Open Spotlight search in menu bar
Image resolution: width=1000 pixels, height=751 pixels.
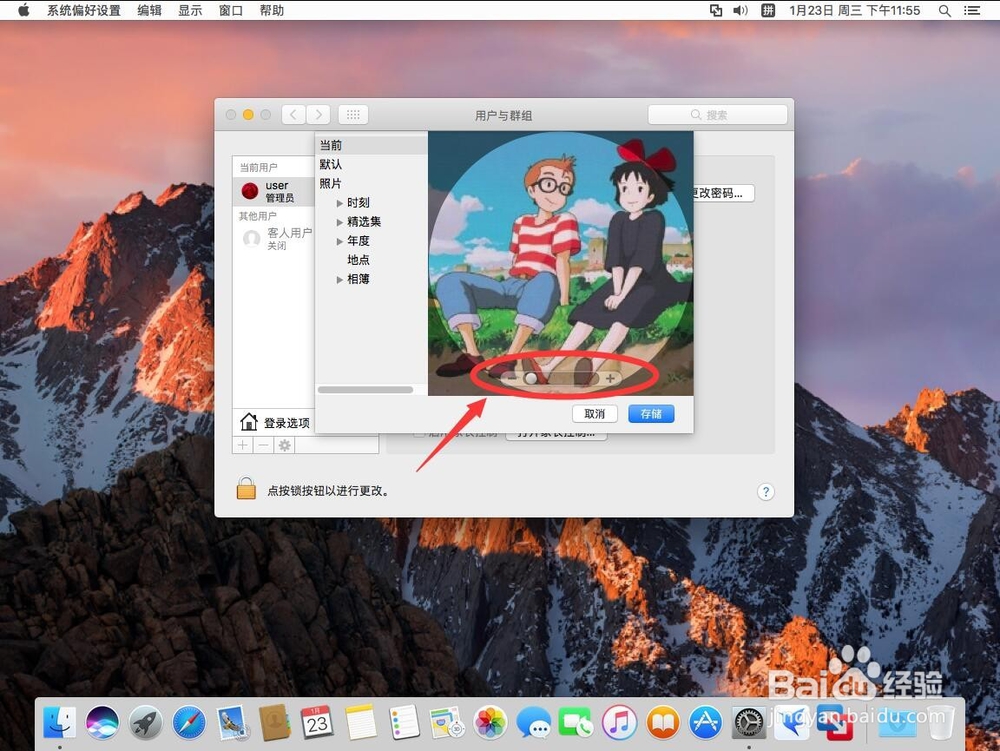[945, 10]
